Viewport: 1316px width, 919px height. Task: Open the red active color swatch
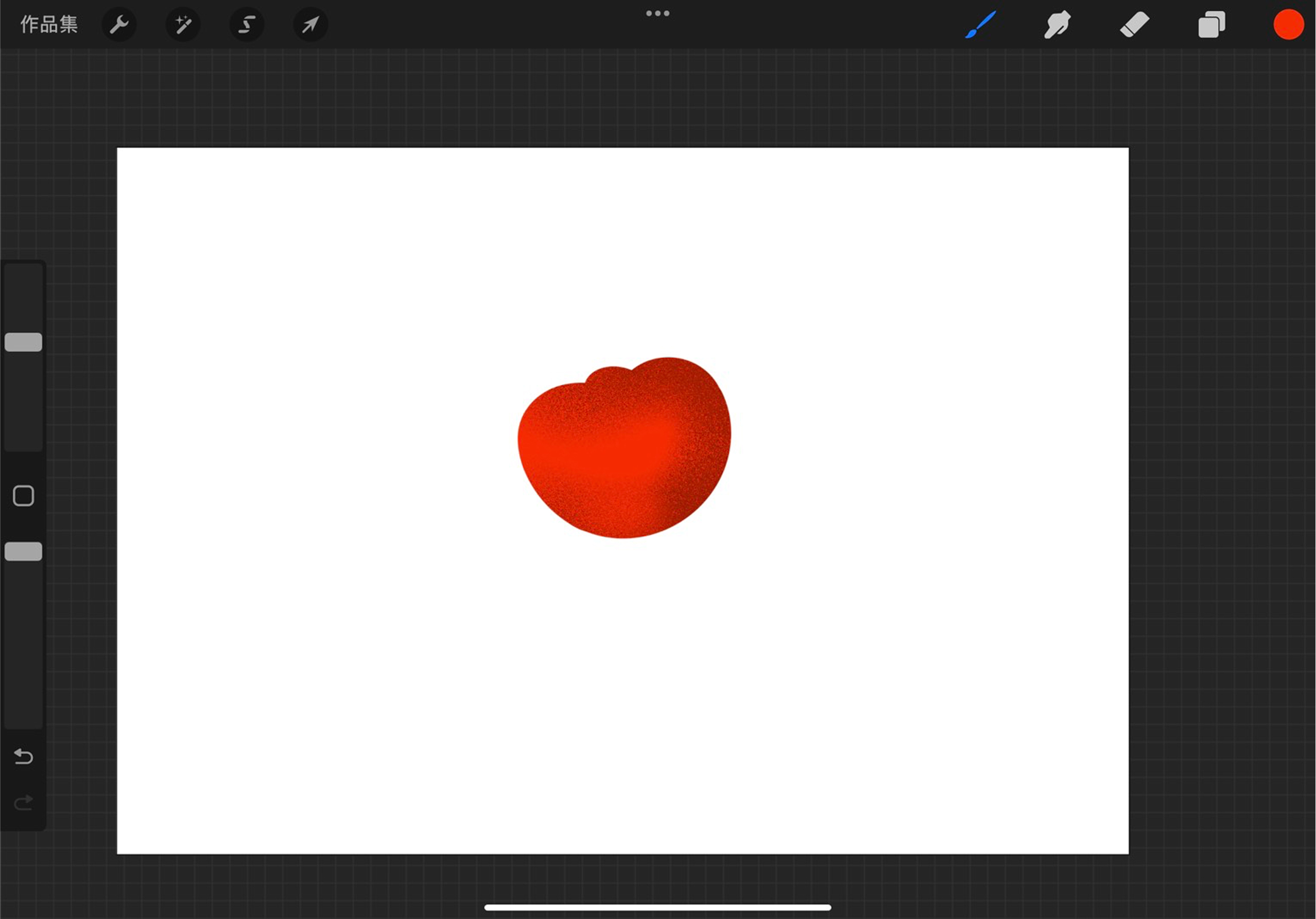tap(1289, 25)
